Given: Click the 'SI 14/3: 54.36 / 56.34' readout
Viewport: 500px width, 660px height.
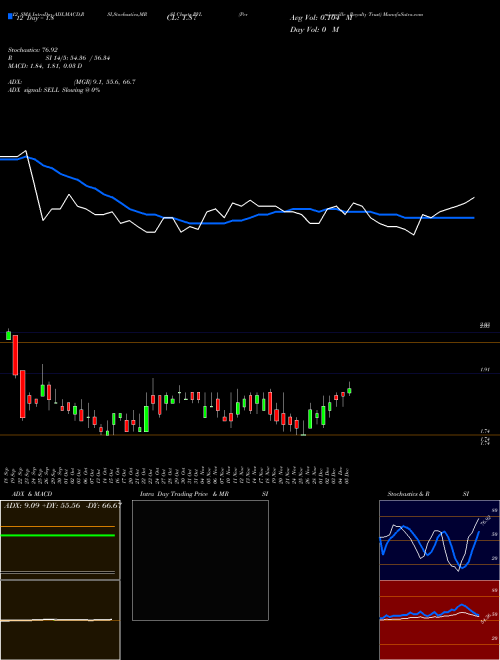Looking at the screenshot, I should point(78,58).
